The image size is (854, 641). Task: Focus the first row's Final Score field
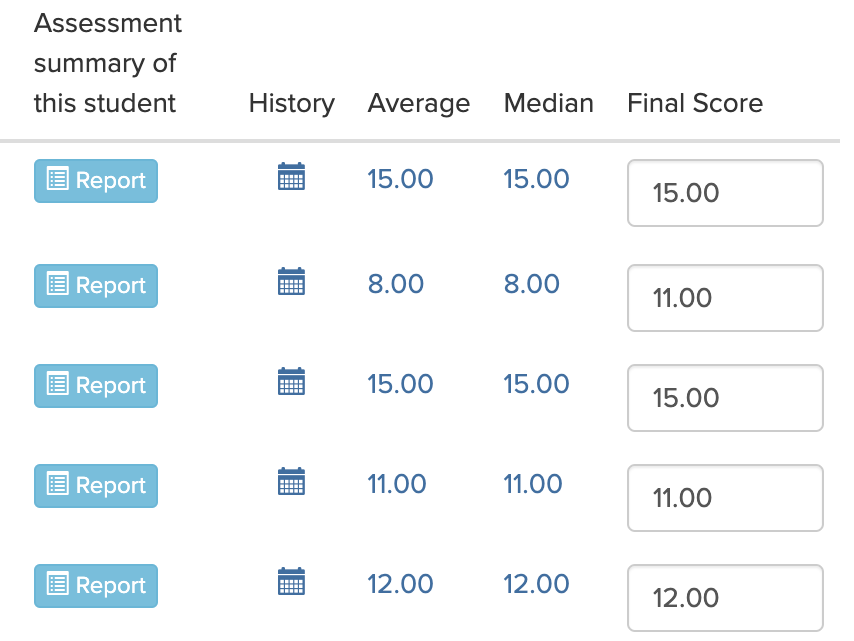point(725,193)
